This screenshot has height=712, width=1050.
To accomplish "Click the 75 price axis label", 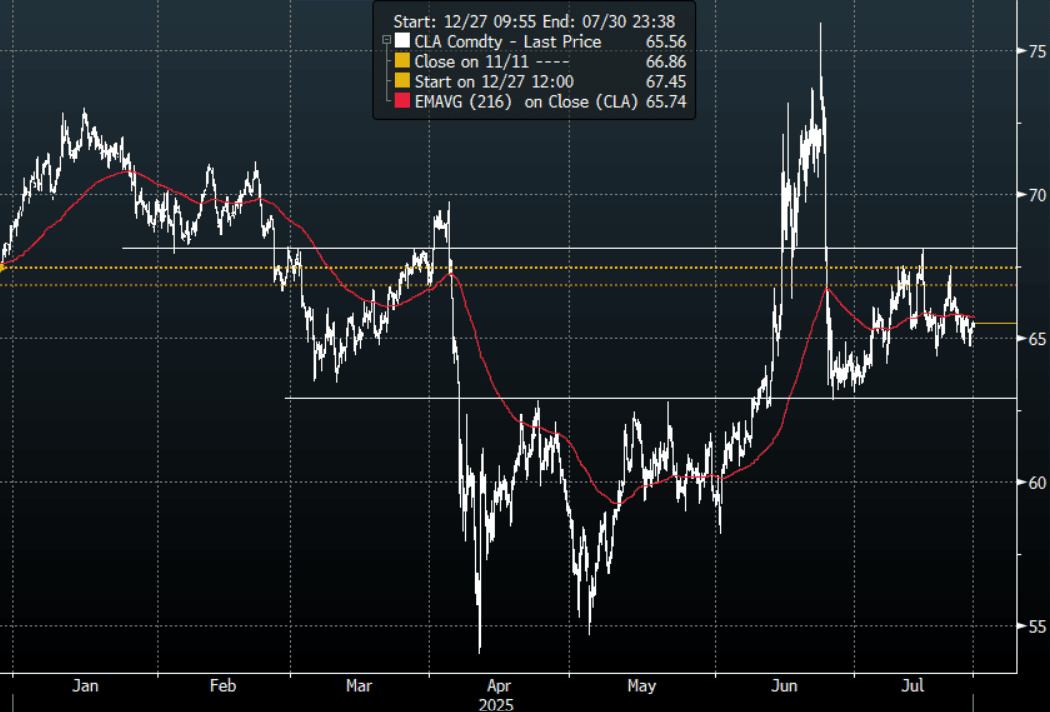I will click(1037, 51).
